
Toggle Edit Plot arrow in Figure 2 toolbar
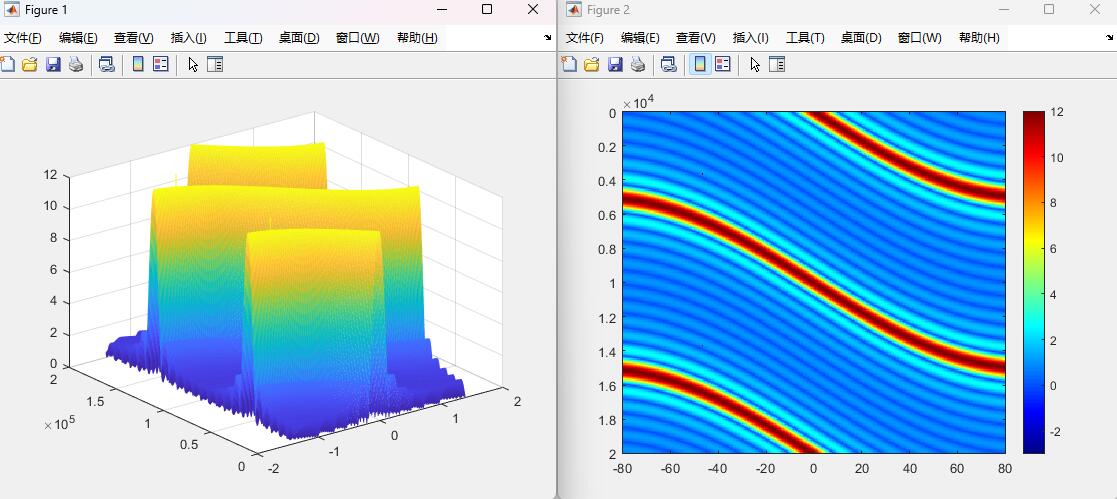pos(754,65)
